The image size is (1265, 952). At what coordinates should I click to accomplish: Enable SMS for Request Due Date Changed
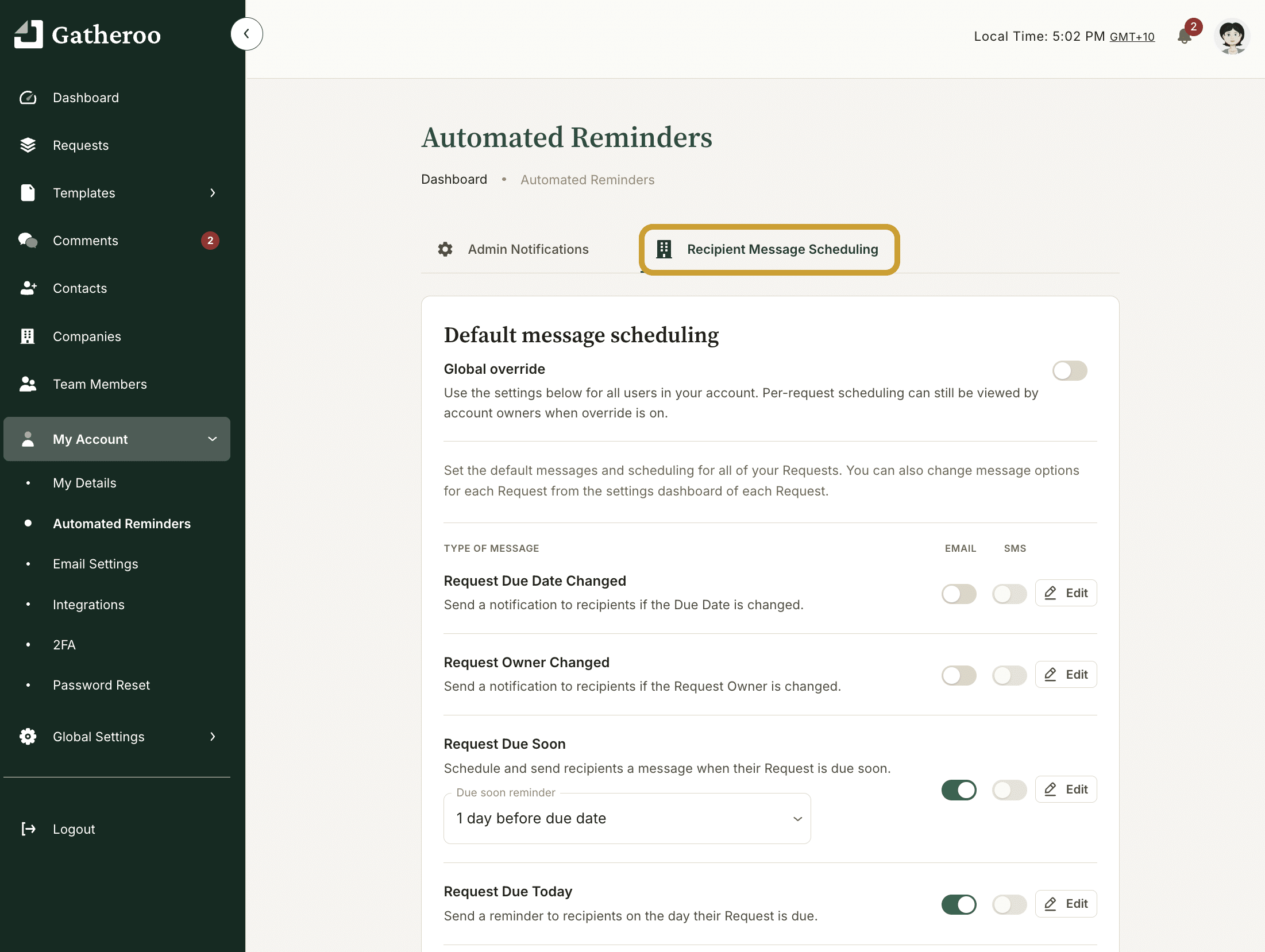click(1009, 594)
